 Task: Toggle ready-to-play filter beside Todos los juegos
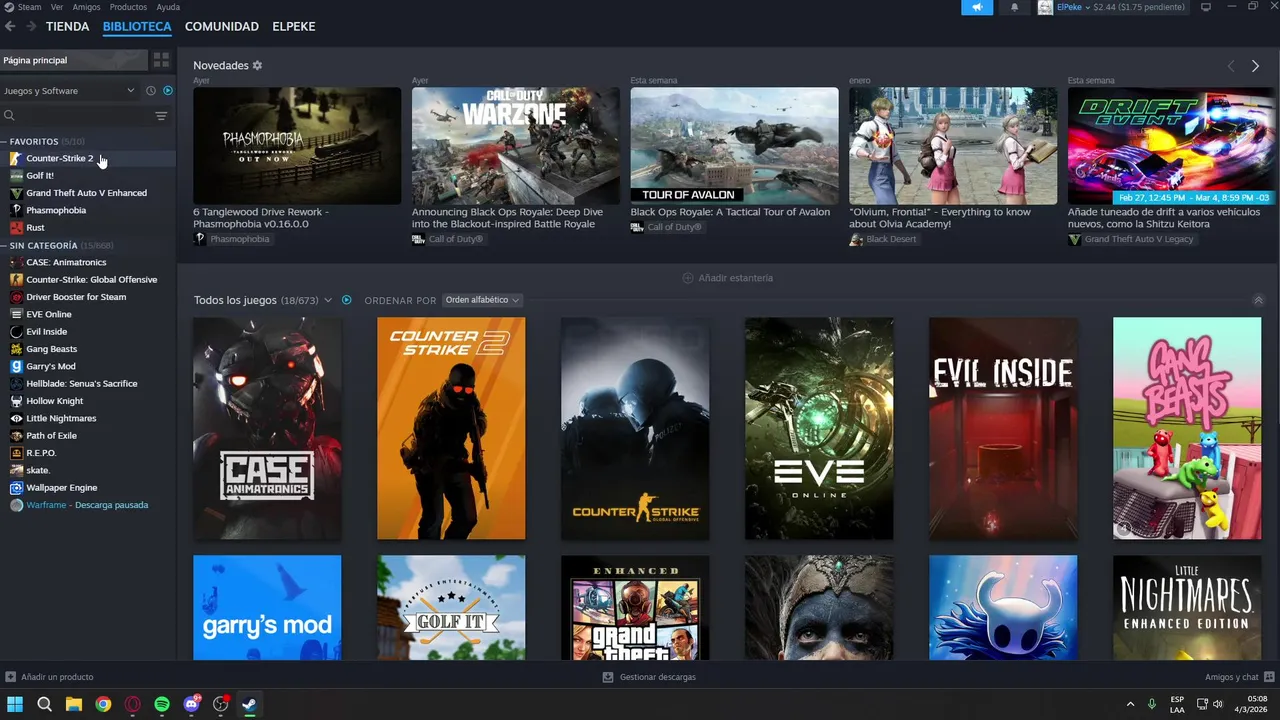(347, 300)
